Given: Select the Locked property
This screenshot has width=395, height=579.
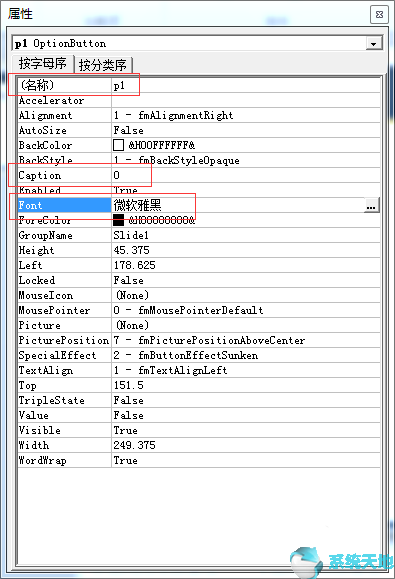Looking at the screenshot, I should (x=65, y=280).
